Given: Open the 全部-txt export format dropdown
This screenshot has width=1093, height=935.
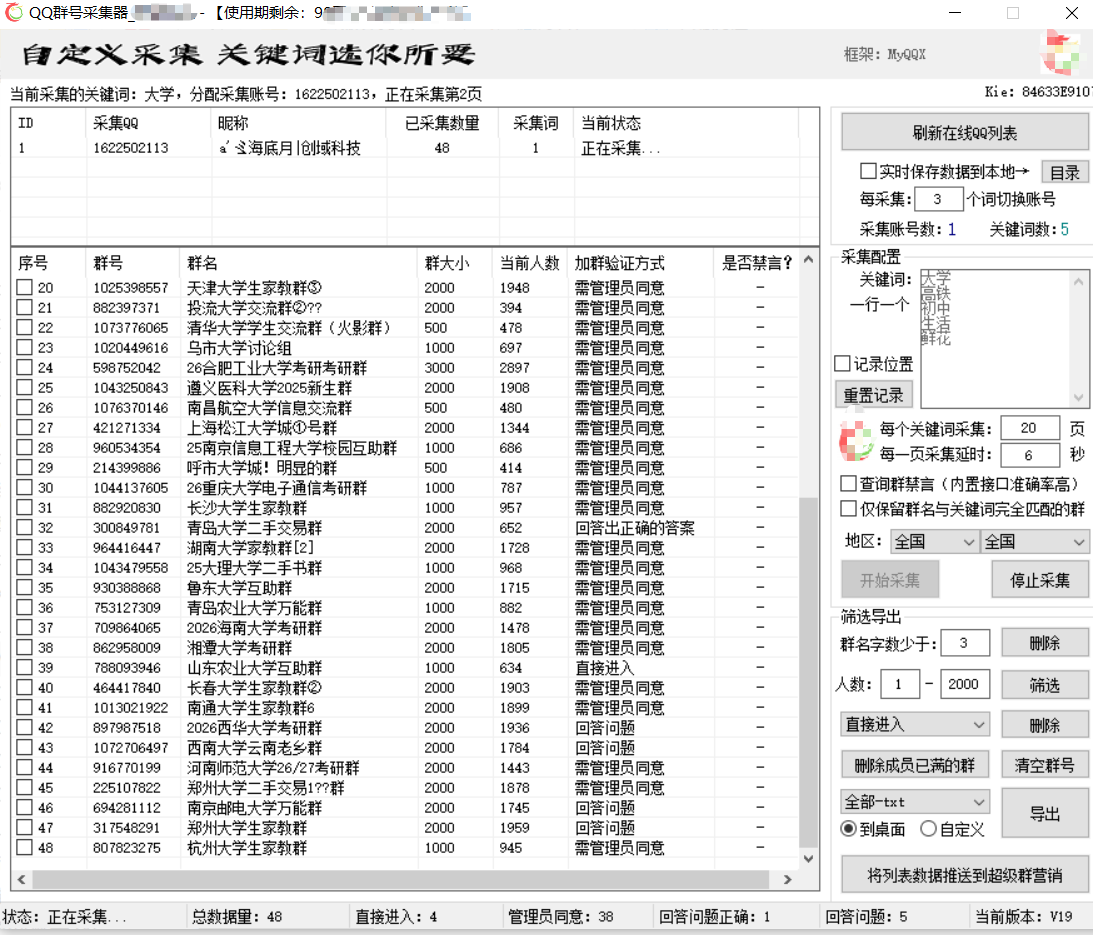Looking at the screenshot, I should 915,802.
